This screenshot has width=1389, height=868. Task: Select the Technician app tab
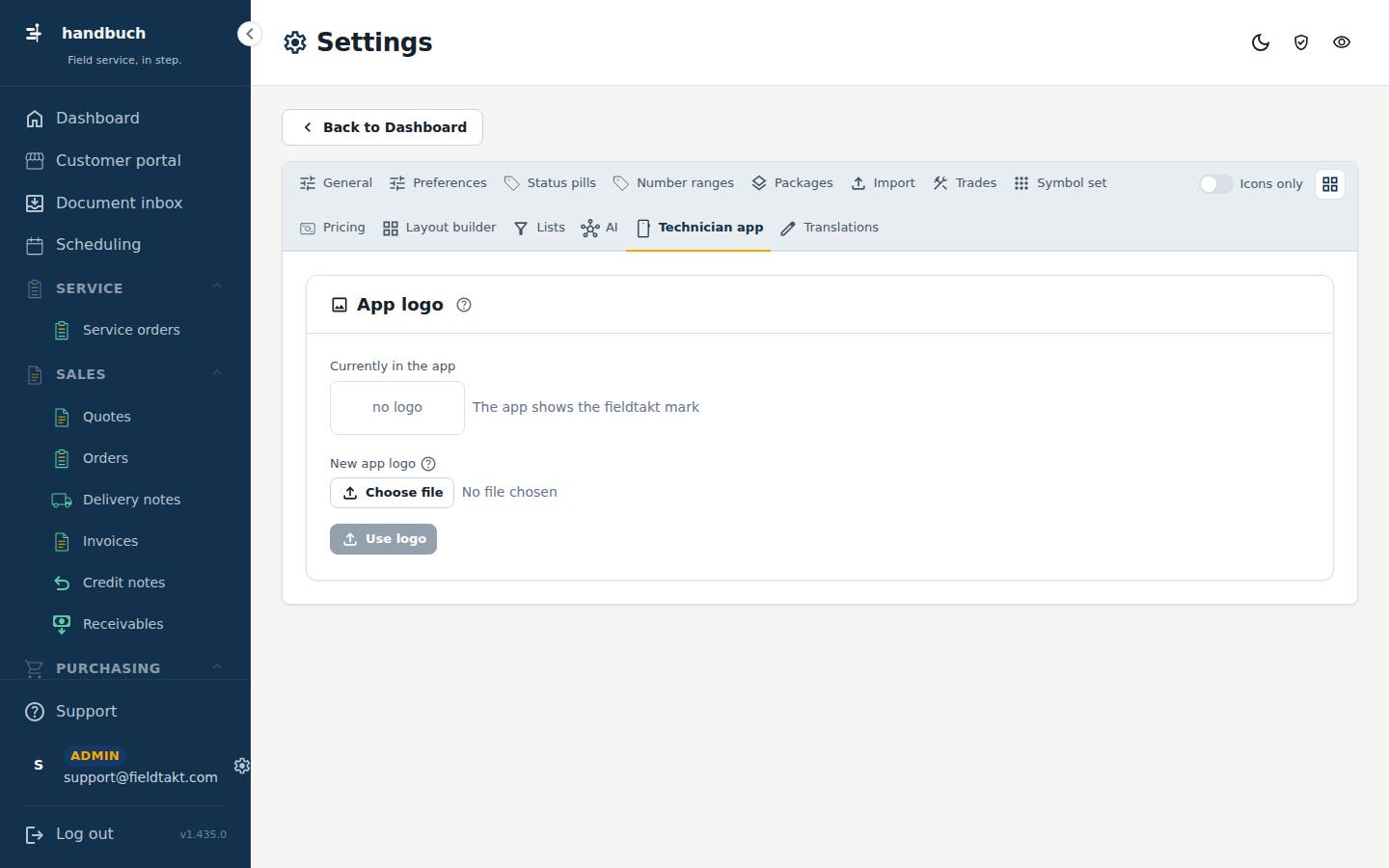(698, 229)
